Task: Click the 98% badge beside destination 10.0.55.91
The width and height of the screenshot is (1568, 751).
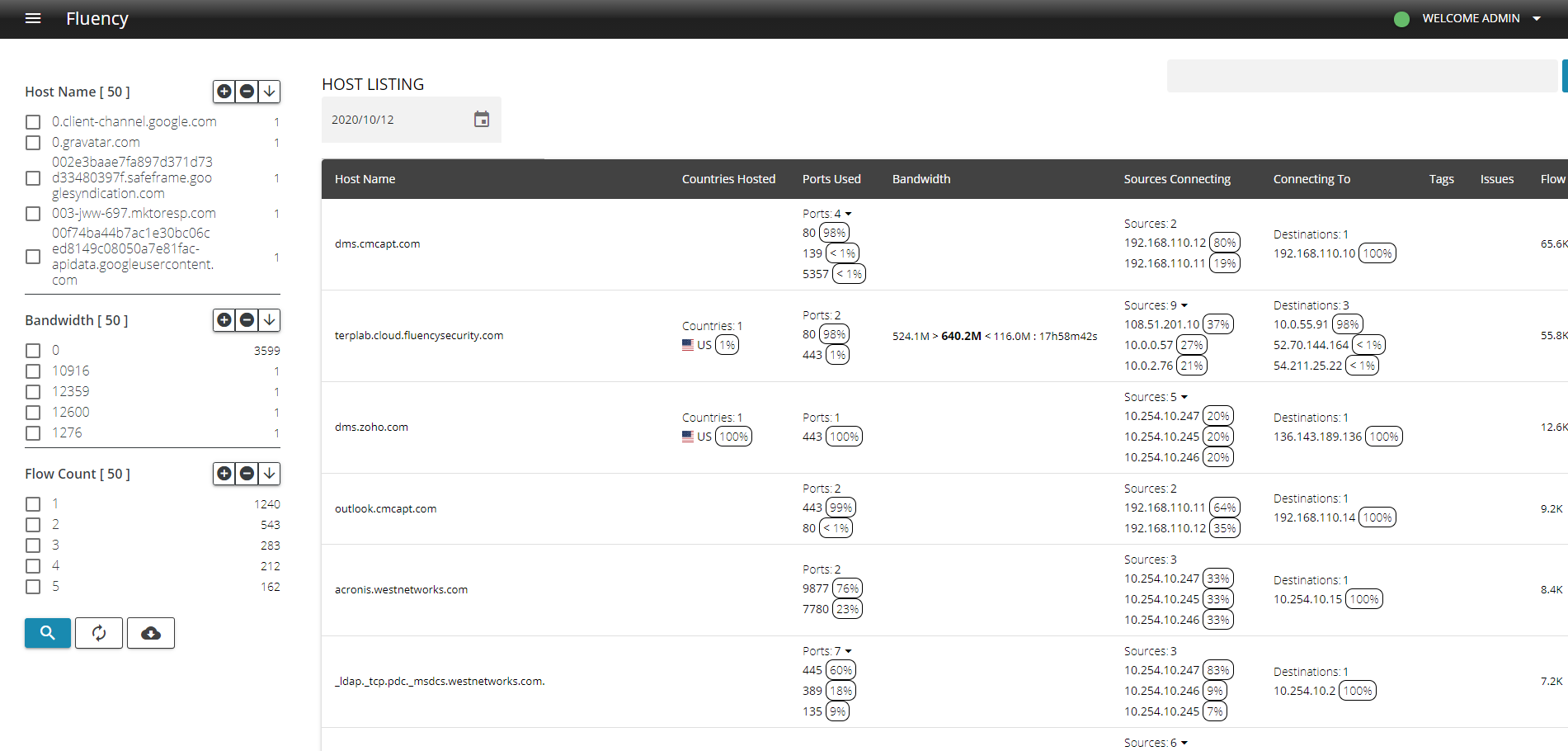Action: pos(1347,324)
